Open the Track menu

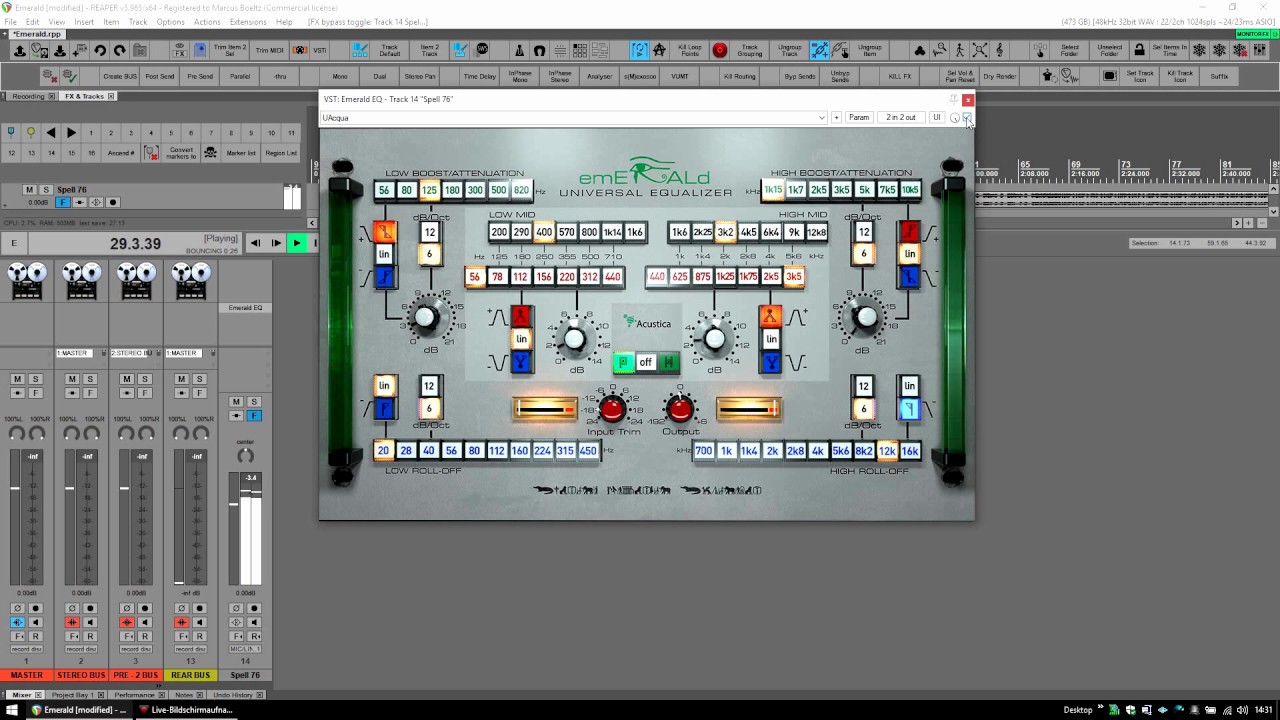pos(138,22)
